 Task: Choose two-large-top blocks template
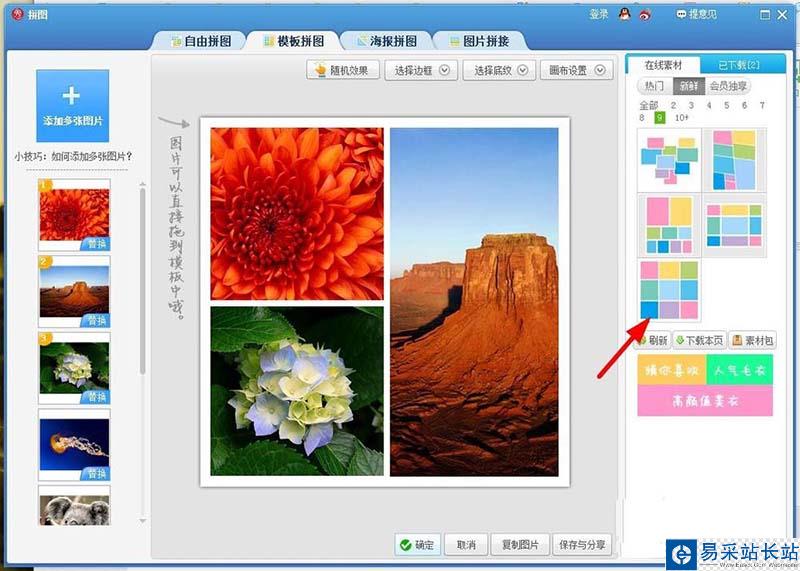click(x=669, y=225)
